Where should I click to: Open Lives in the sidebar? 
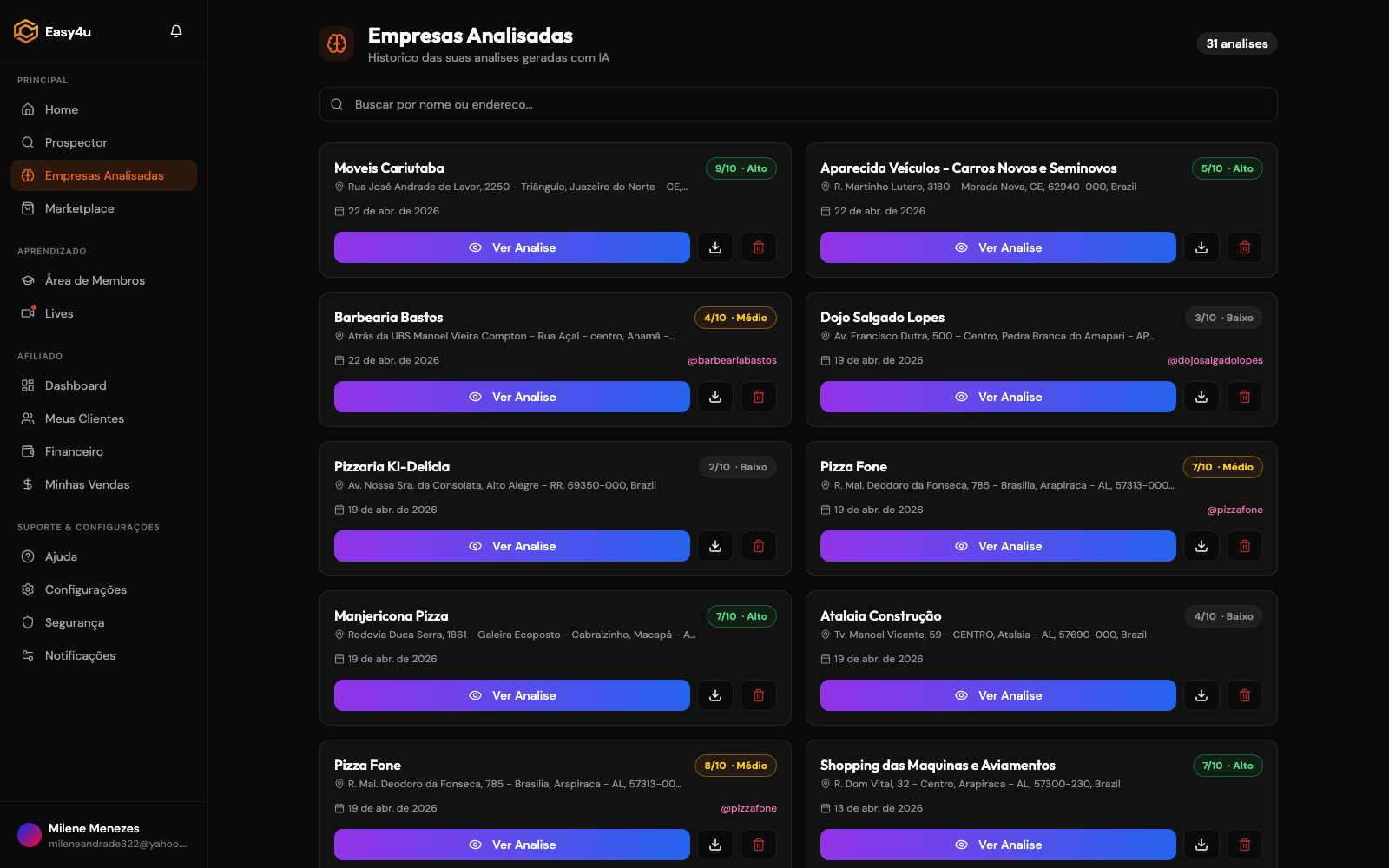(x=59, y=313)
